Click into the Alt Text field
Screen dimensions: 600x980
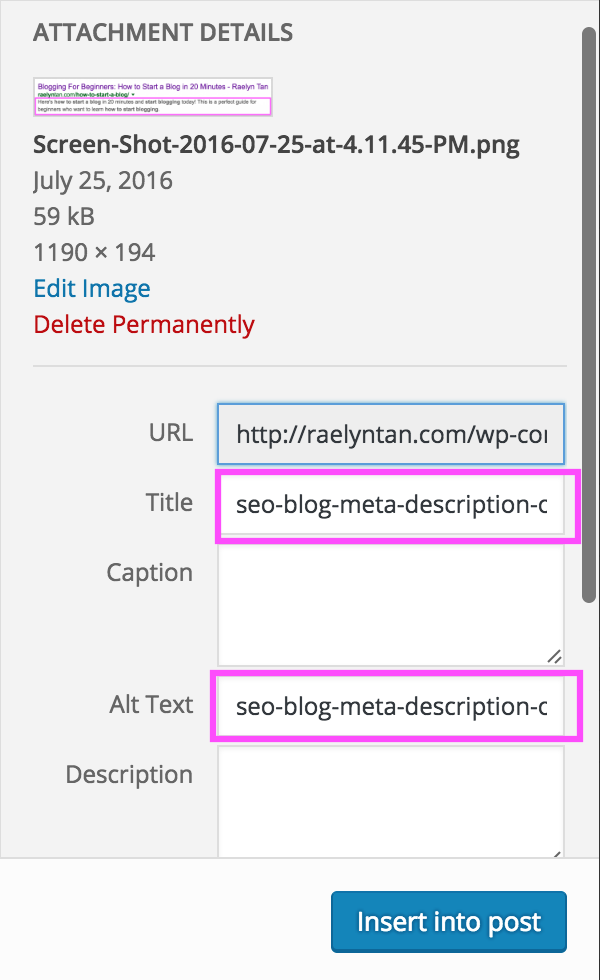pyautogui.click(x=391, y=706)
